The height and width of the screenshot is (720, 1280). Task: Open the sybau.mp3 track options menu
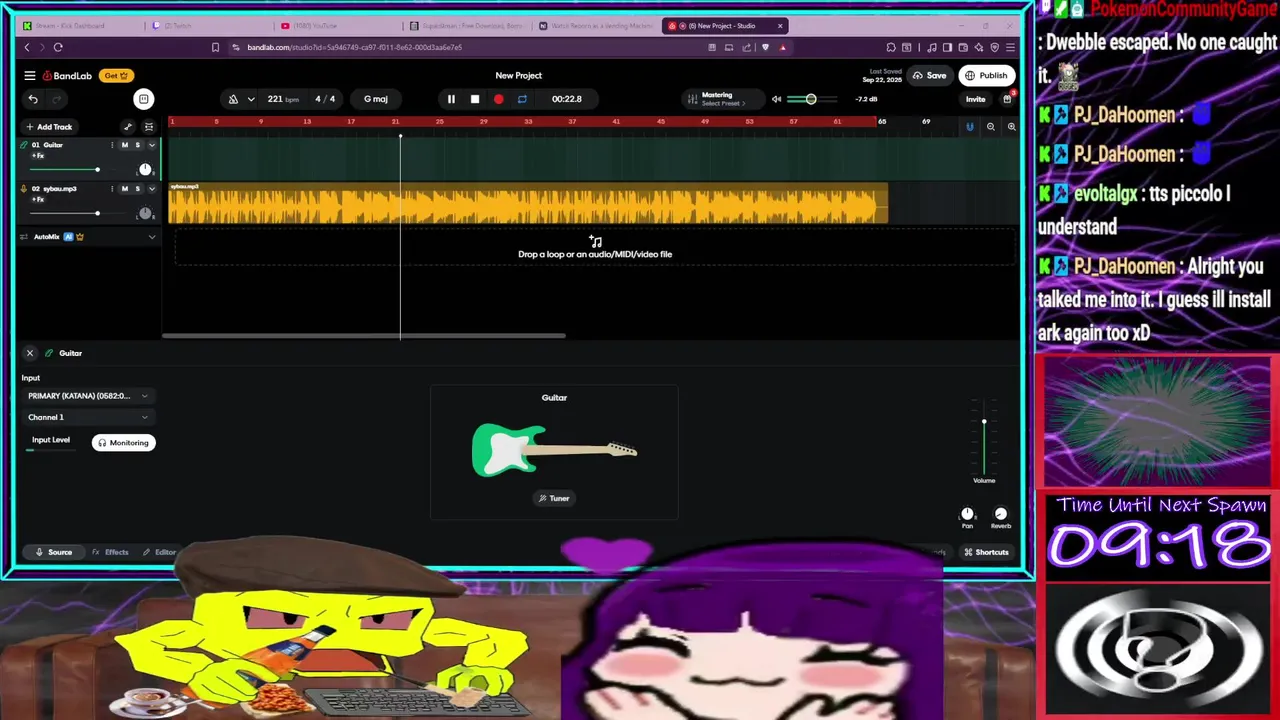tap(112, 189)
